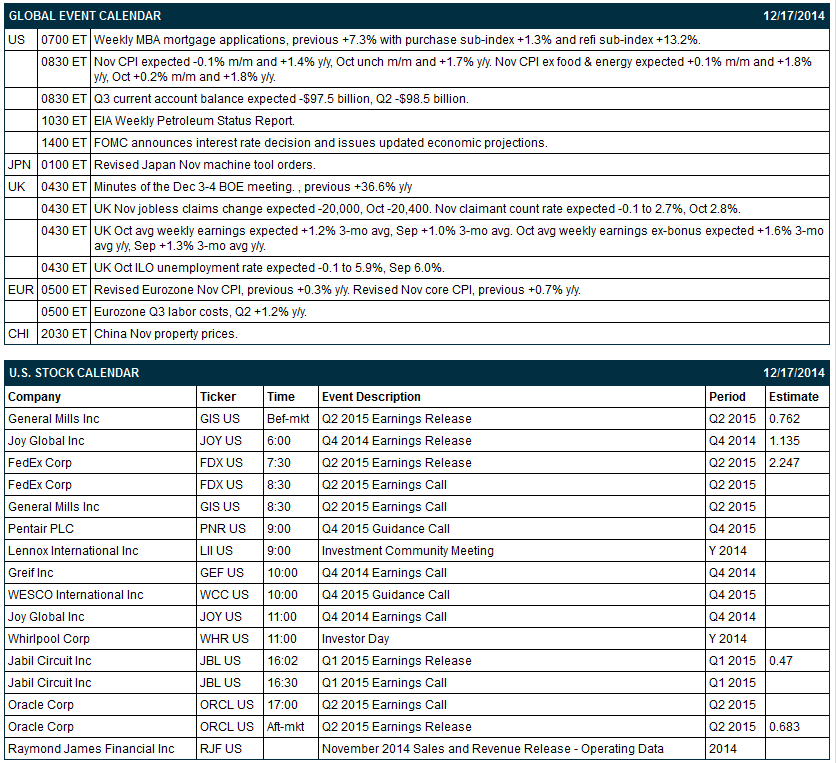
Task: Select Whirlpool Corp company name
Action: point(49,639)
